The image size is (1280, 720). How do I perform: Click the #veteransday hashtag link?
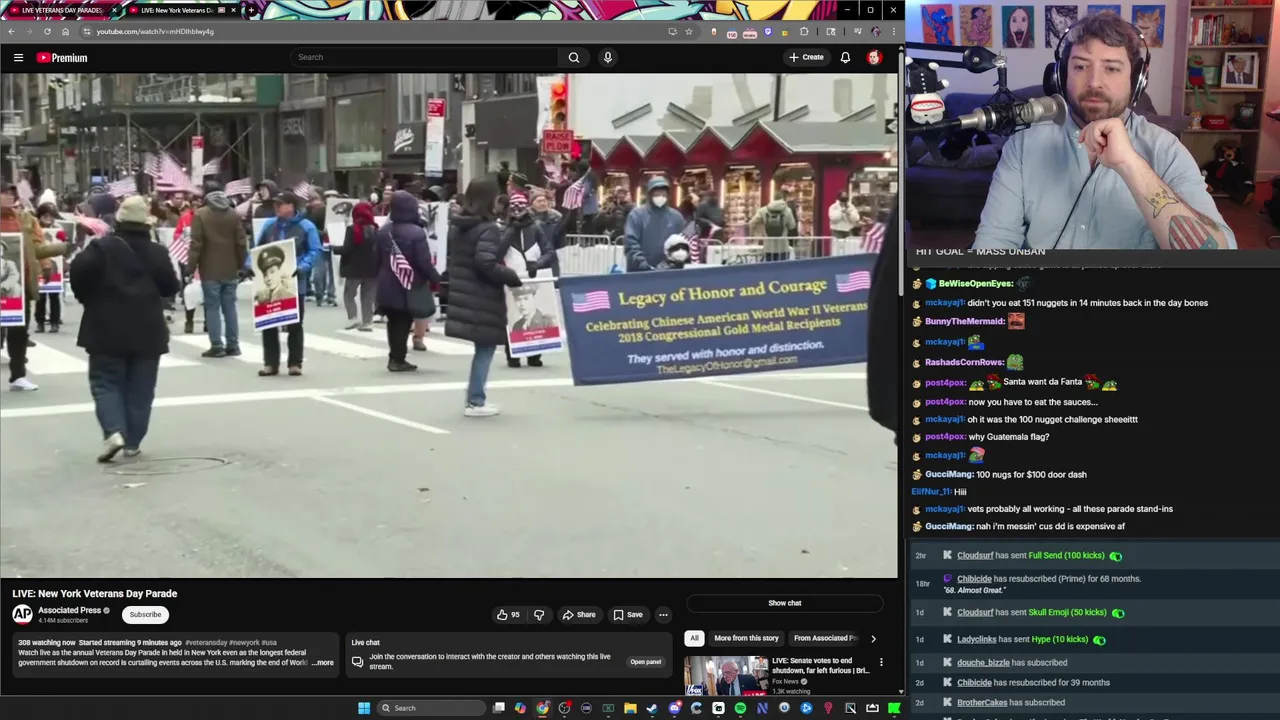205,643
